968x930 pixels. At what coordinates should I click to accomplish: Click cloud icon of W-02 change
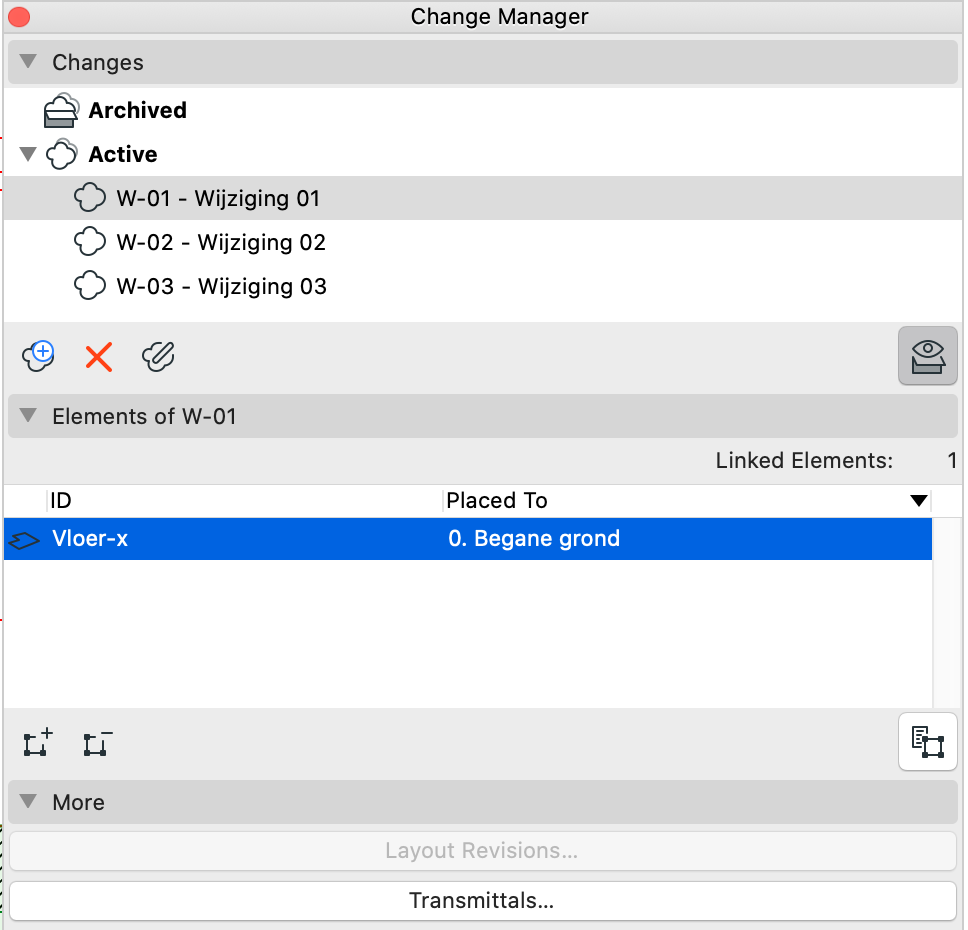(90, 242)
